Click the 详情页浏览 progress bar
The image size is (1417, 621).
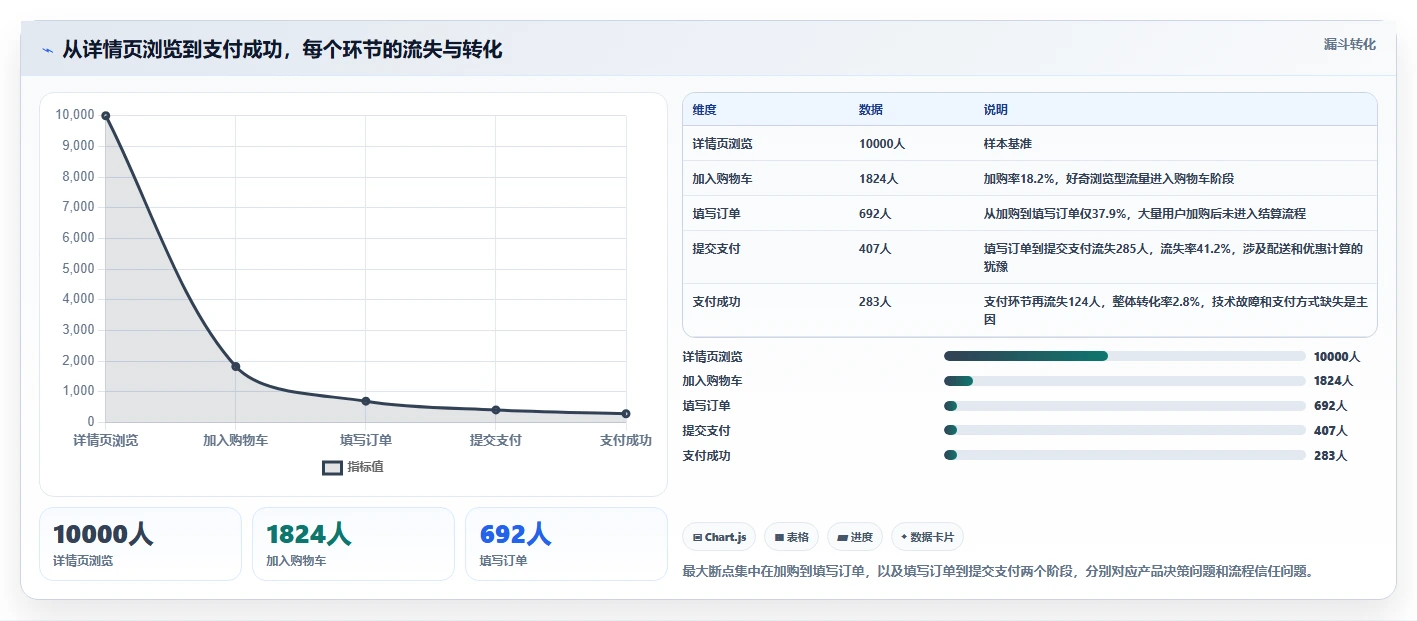tap(1125, 356)
